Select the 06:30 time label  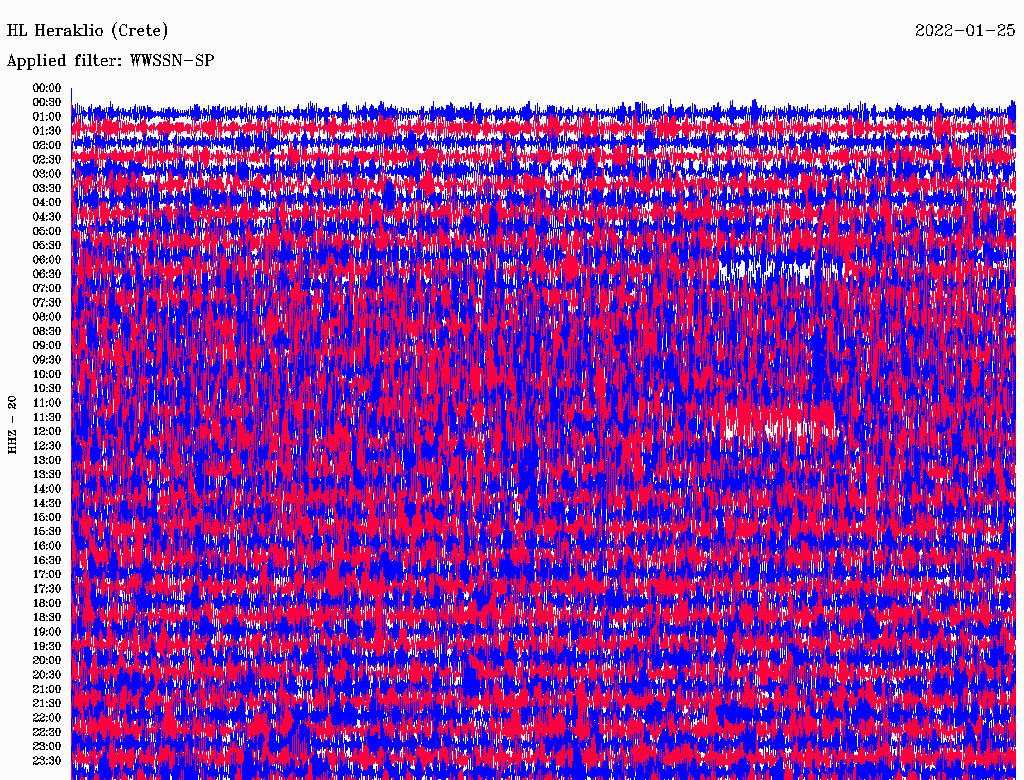[x=47, y=274]
